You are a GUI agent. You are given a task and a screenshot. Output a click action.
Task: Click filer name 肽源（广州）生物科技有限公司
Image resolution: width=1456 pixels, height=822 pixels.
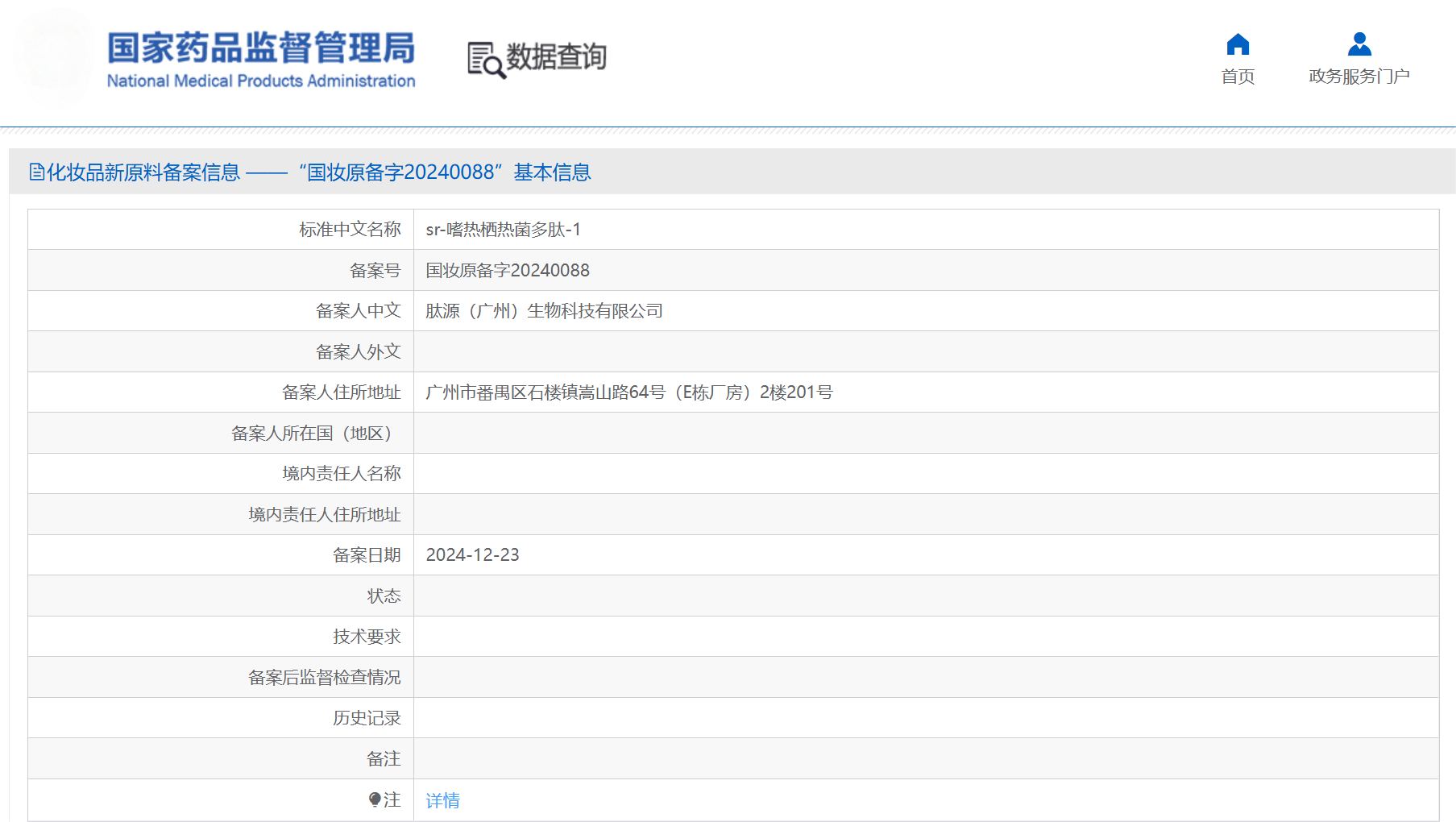(x=544, y=311)
